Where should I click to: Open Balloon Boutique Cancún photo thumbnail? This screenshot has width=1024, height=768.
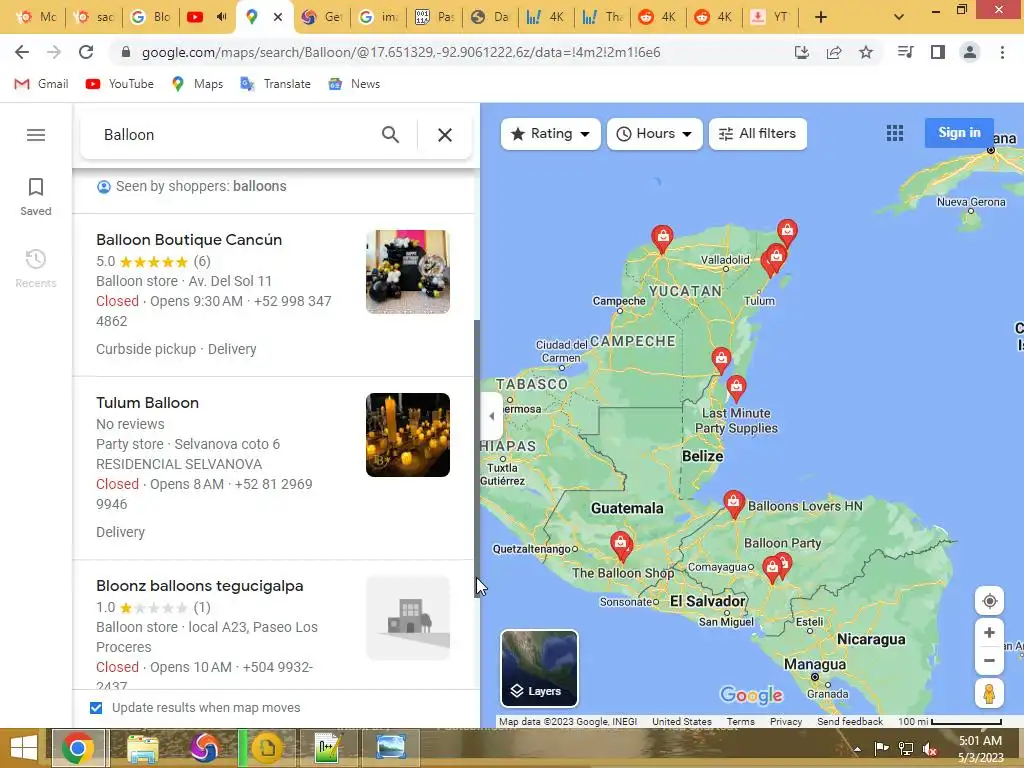[x=408, y=272]
